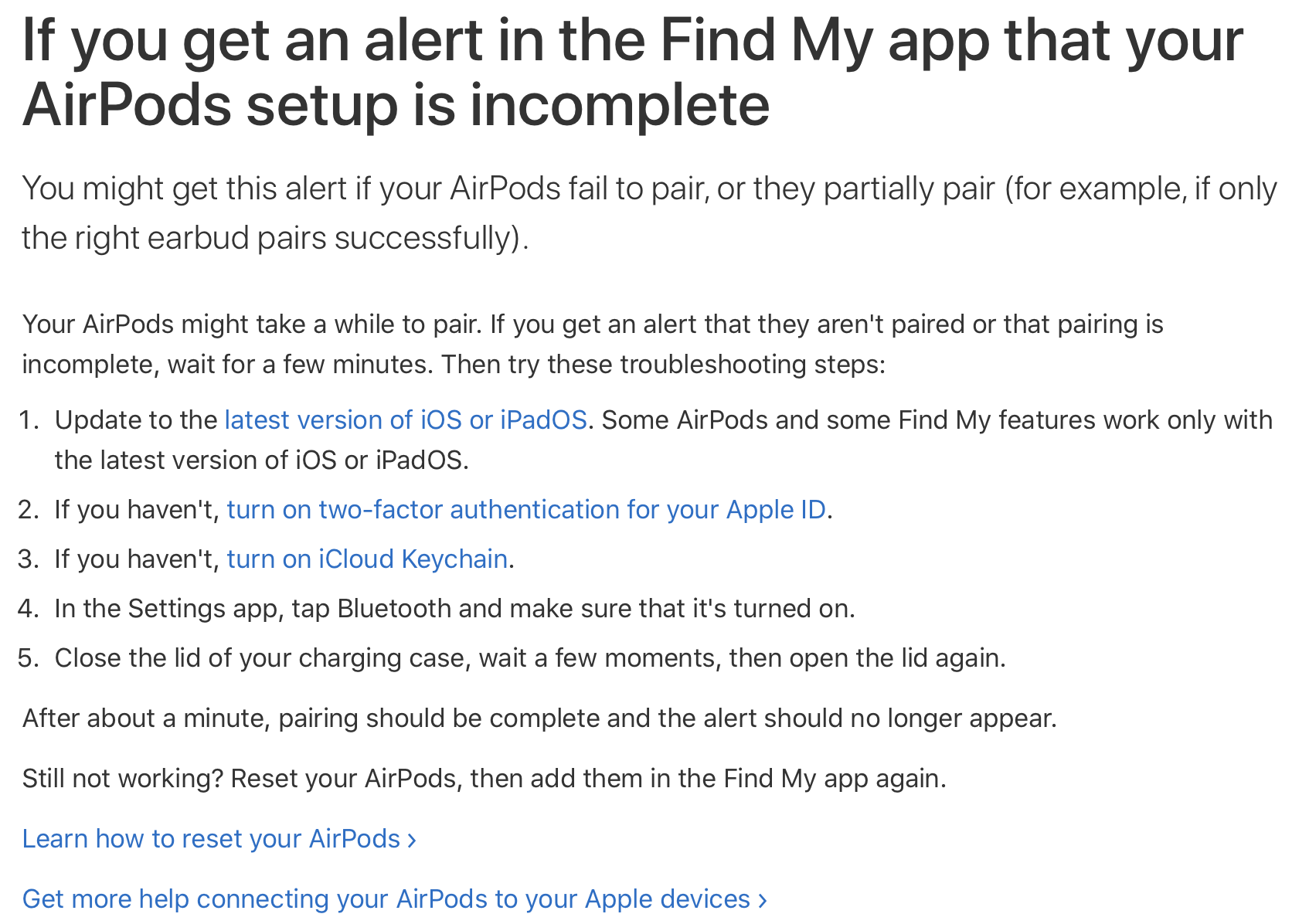Click the word Bluetooth in step 4
The width and height of the screenshot is (1292, 924).
click(394, 609)
